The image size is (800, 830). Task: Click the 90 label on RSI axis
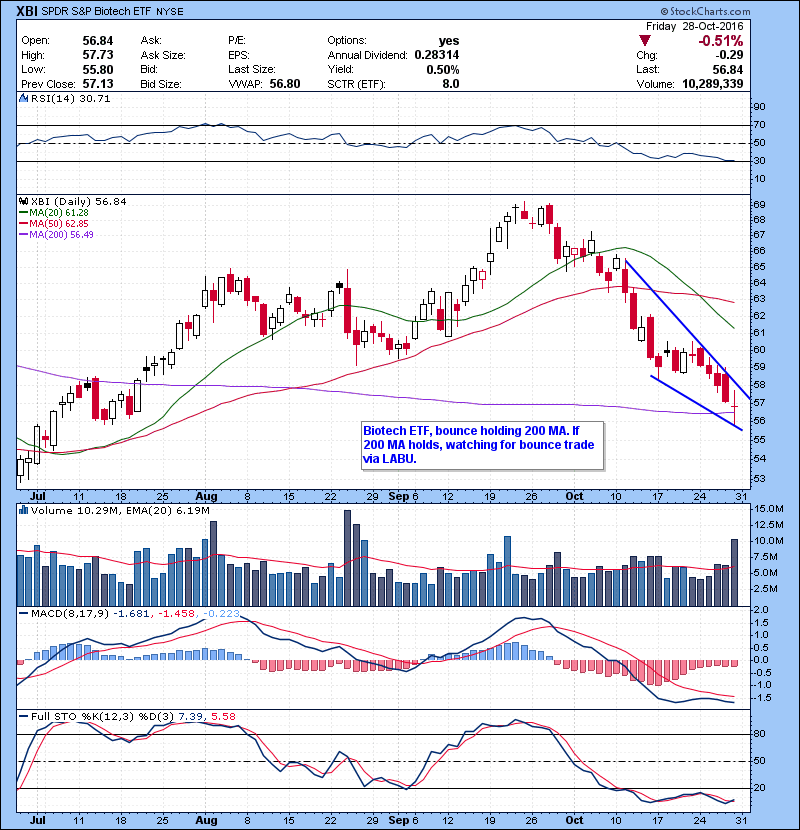pos(759,107)
